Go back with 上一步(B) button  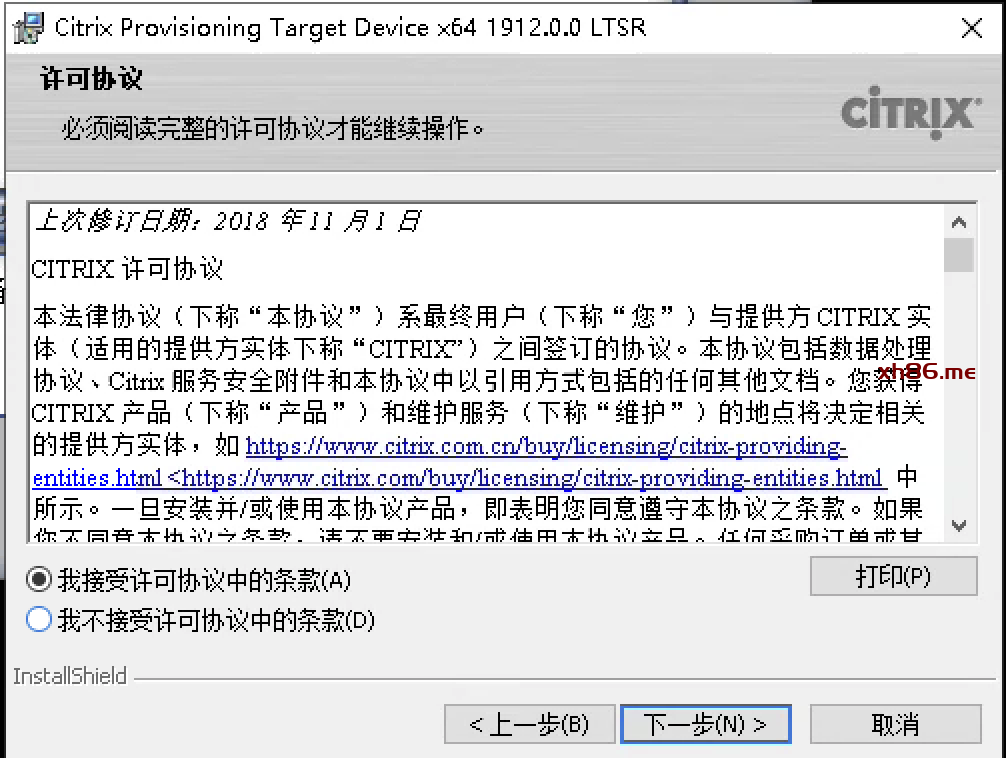(x=529, y=724)
